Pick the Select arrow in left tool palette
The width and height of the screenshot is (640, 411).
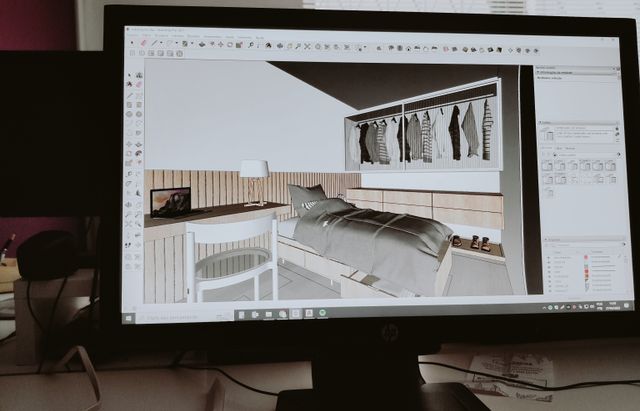click(x=129, y=76)
